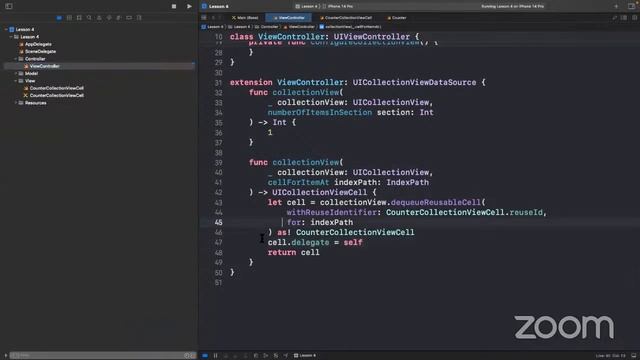Click line number 47 in gutter
The image size is (640, 360).
pos(218,242)
